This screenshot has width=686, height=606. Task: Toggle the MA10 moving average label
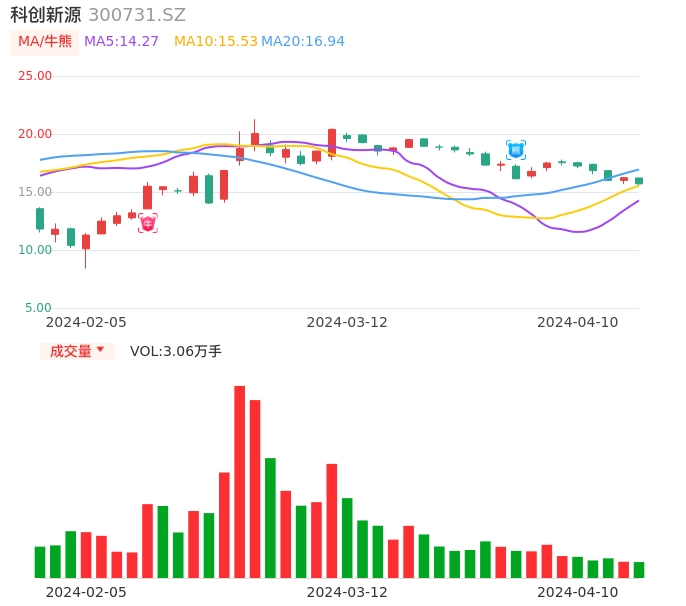tap(216, 42)
